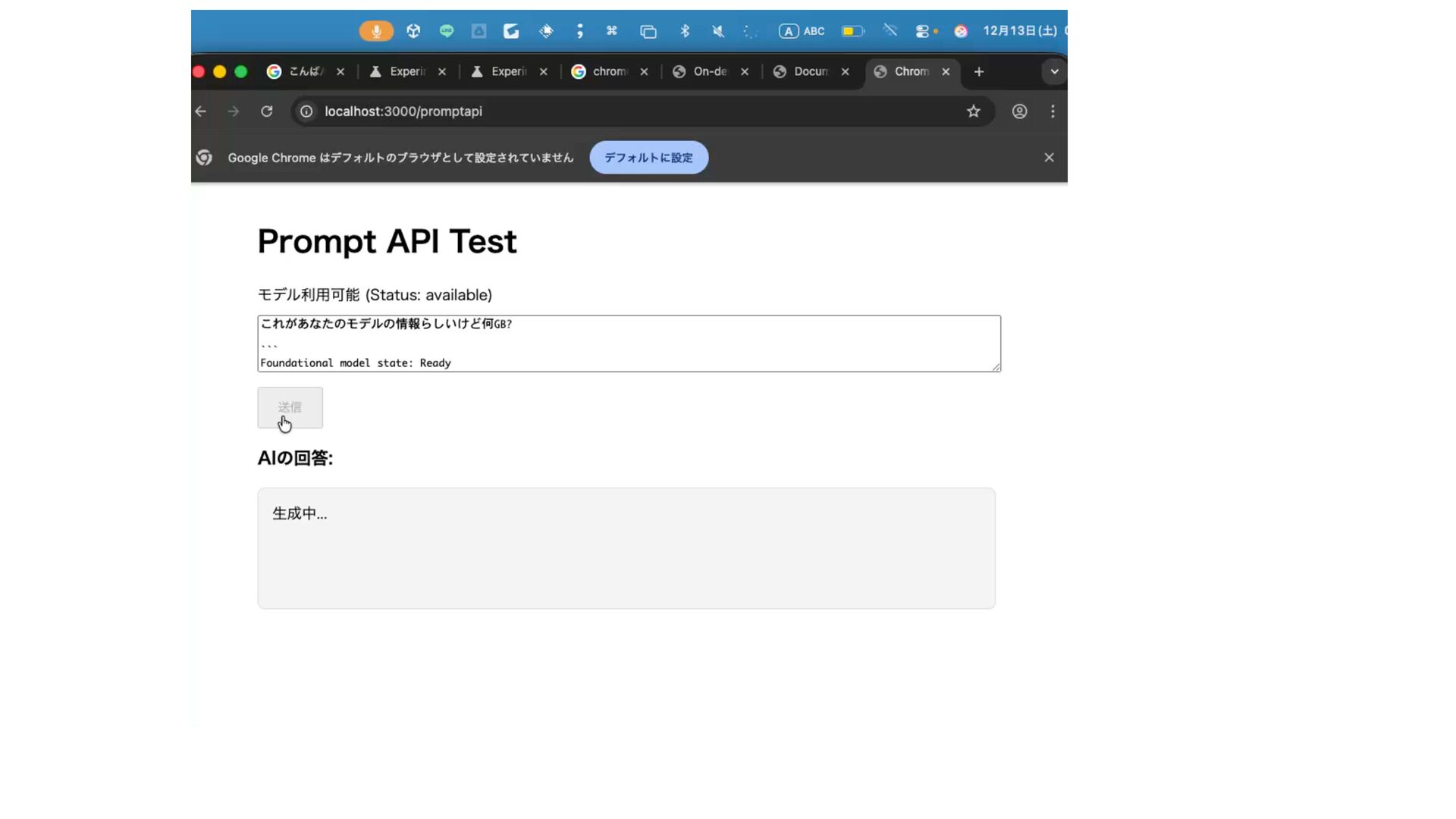This screenshot has height=819, width=1456.
Task: Expand the tab search dropdown arrow
Action: tap(1054, 71)
